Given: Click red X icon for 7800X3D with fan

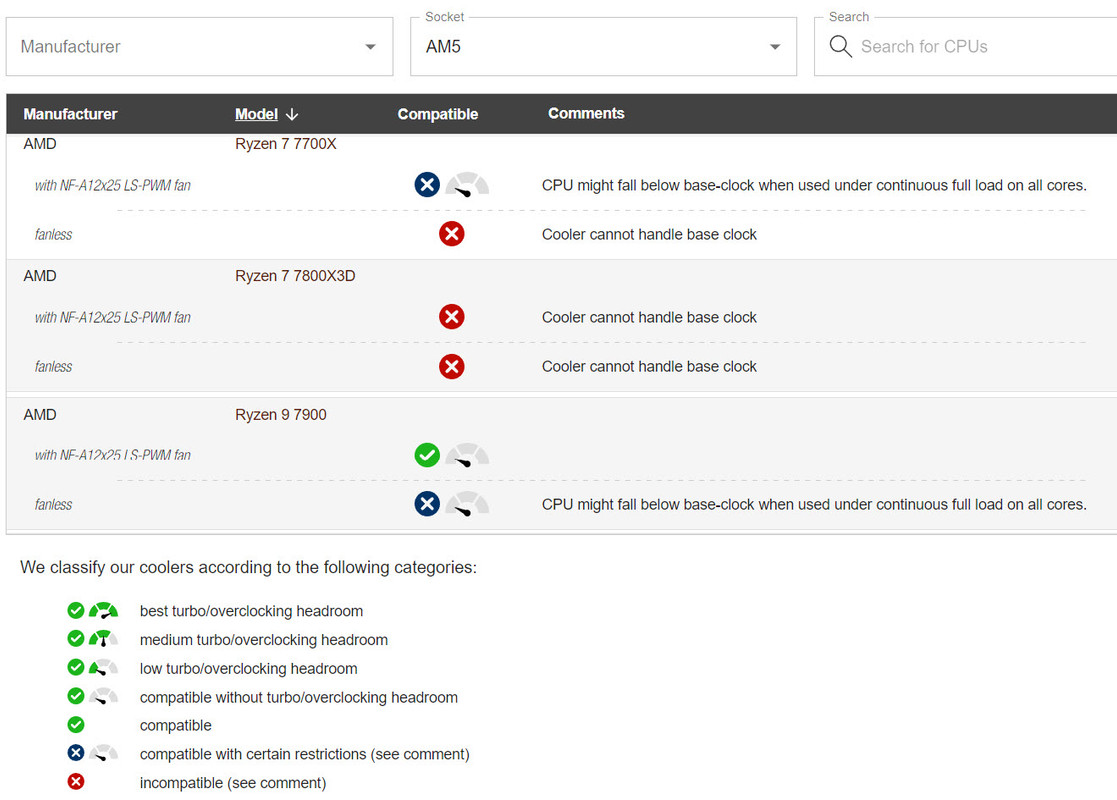Looking at the screenshot, I should coord(452,316).
